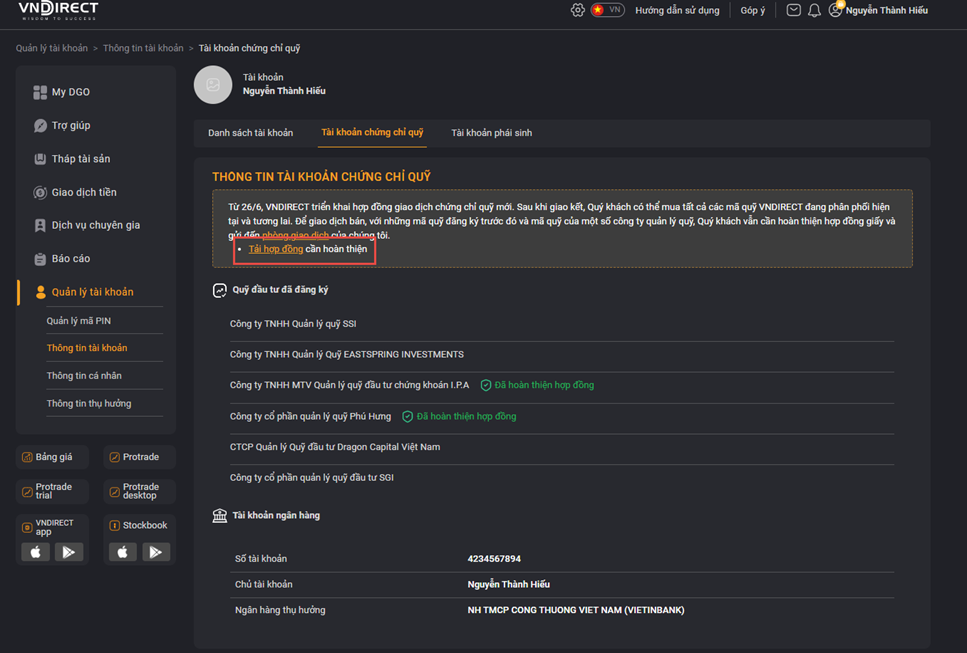
Task: Launch Protrade desktop shortcut
Action: point(139,491)
